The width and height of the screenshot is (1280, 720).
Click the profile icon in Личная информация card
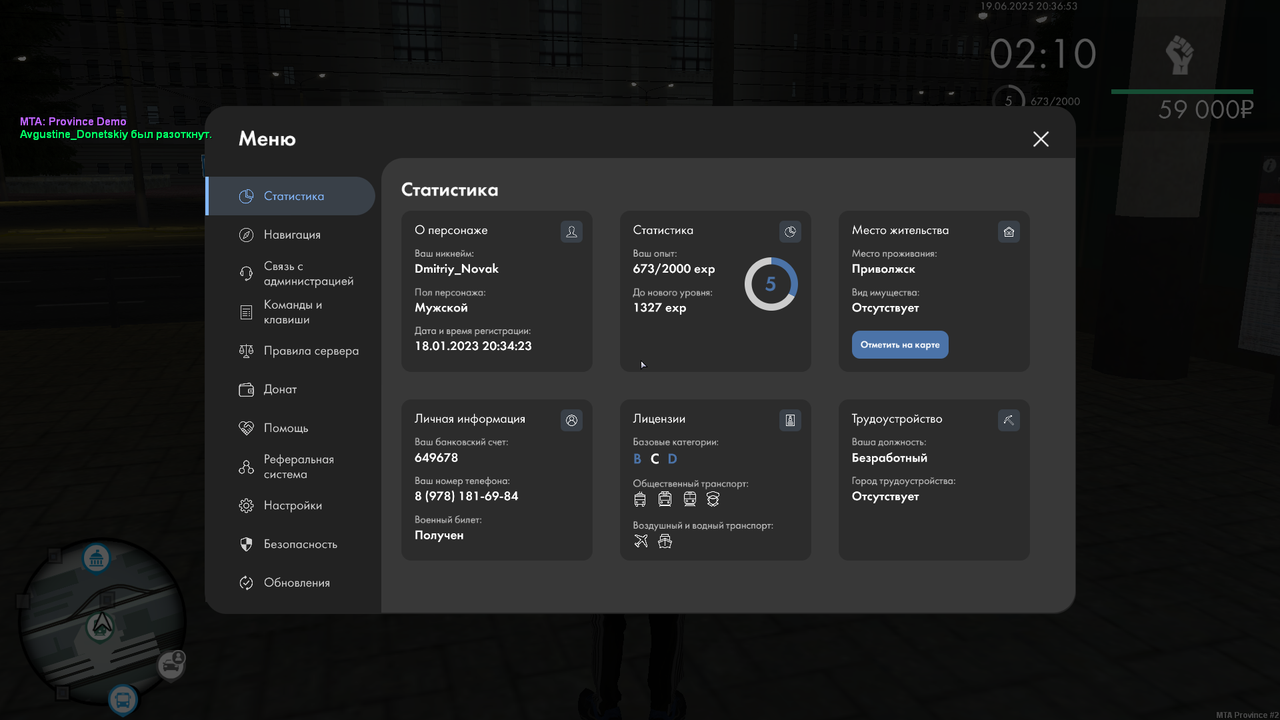[571, 420]
